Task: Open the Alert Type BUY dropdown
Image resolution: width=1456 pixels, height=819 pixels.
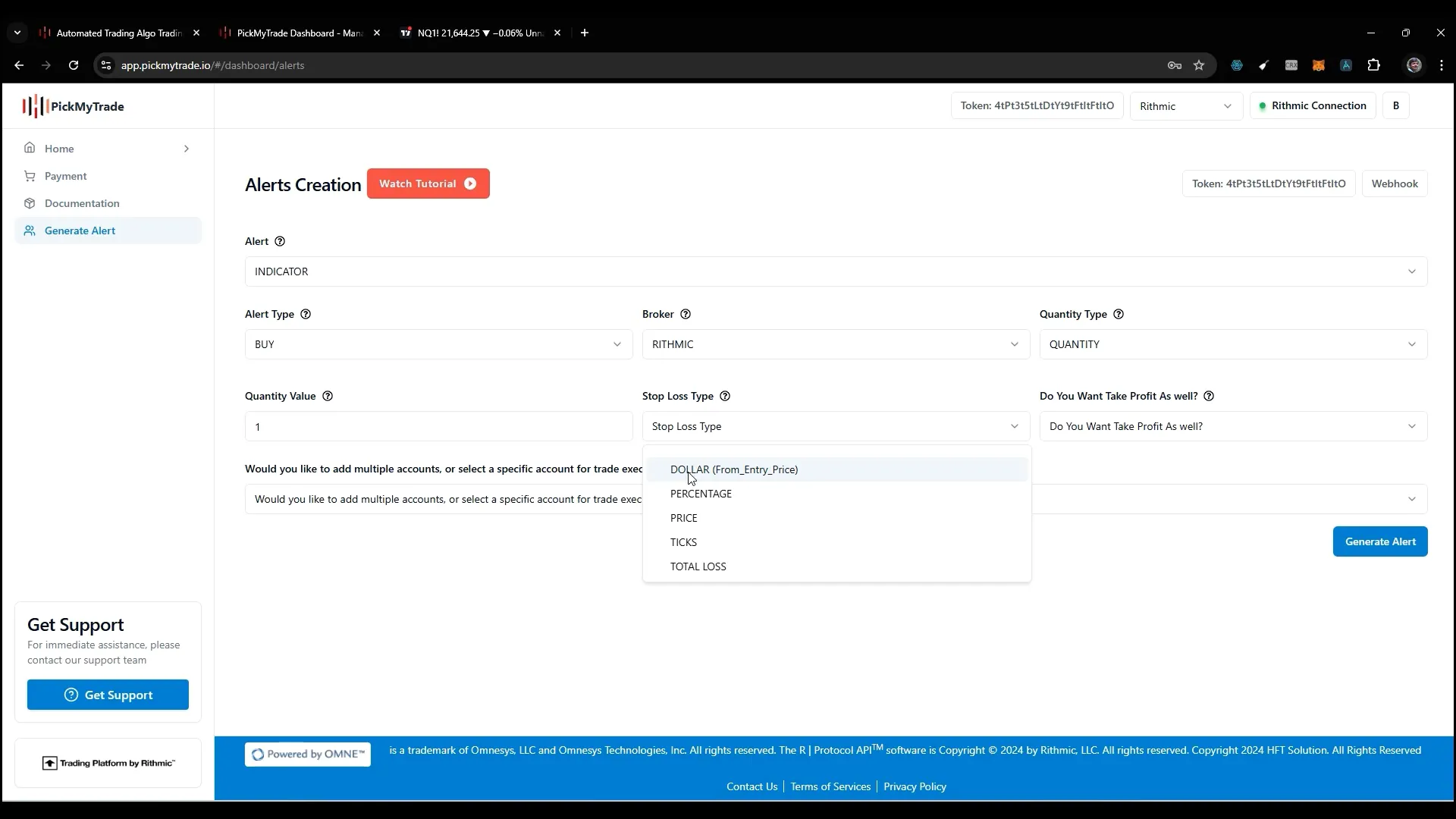Action: point(438,344)
